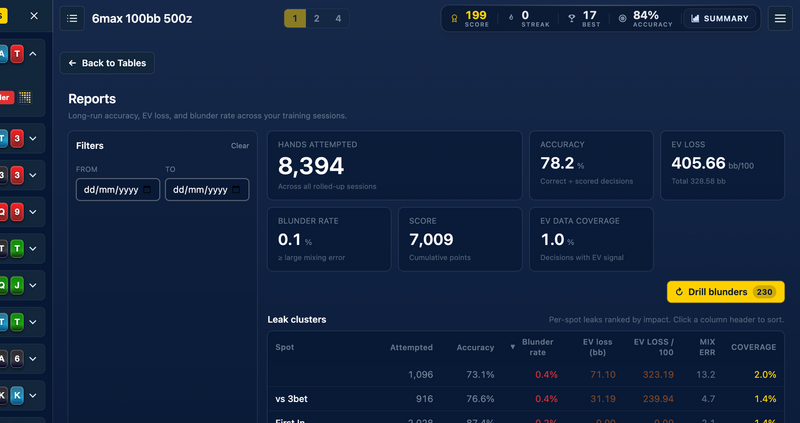Select table count 1 toggle
The height and width of the screenshot is (423, 800).
(x=295, y=19)
